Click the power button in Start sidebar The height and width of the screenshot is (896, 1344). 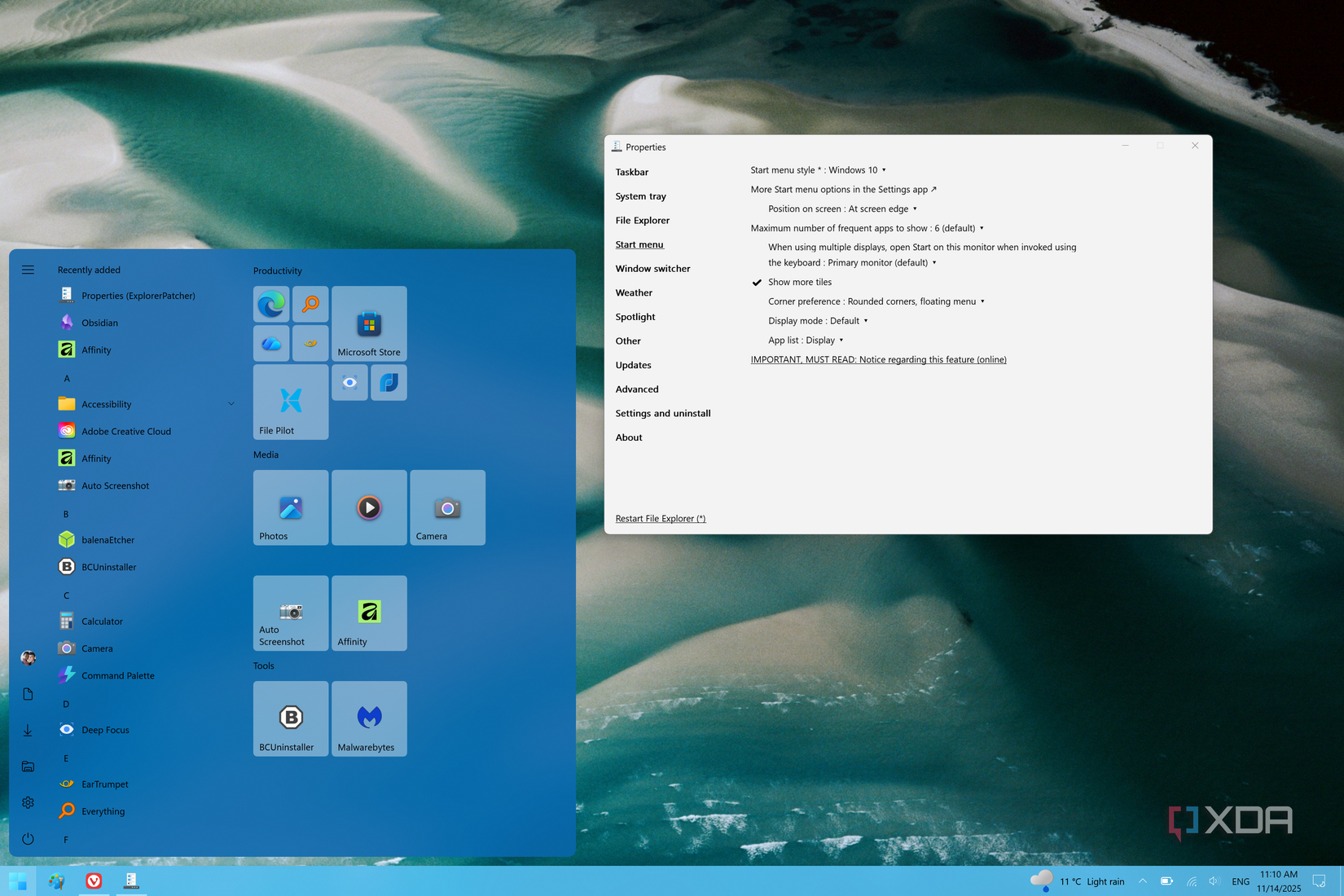(x=28, y=839)
